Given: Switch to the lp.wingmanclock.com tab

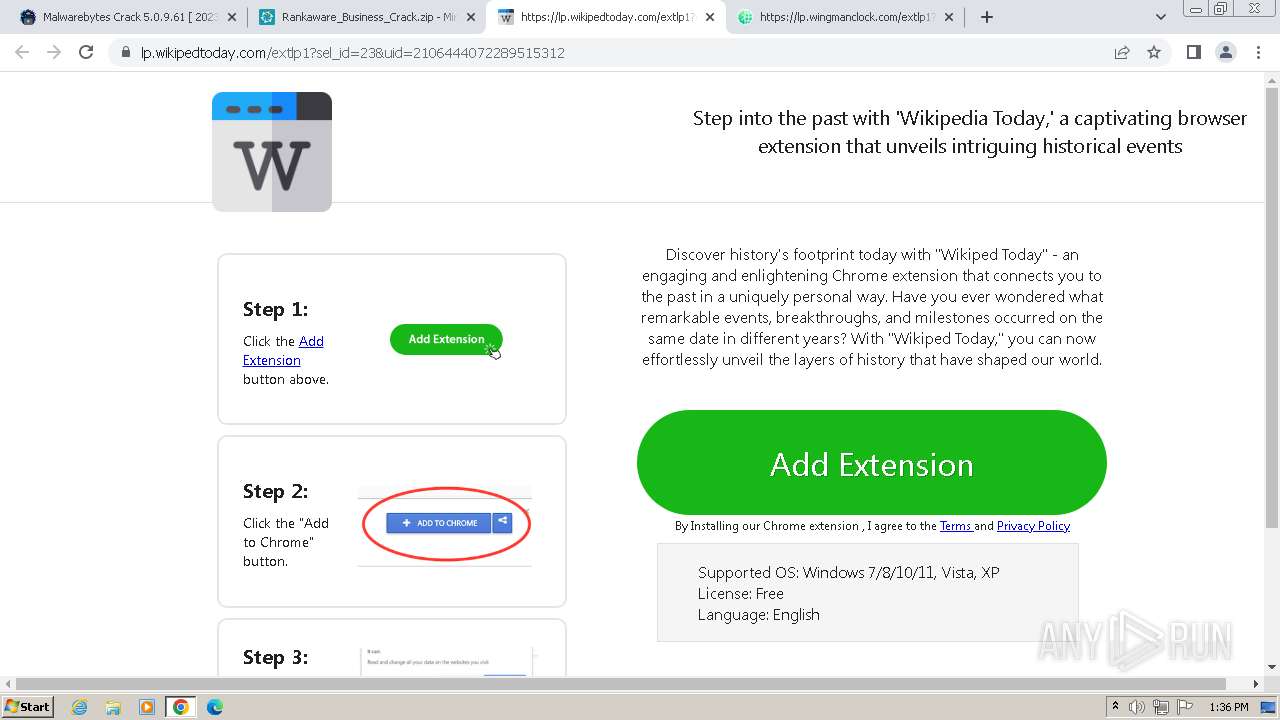Looking at the screenshot, I should coord(845,17).
